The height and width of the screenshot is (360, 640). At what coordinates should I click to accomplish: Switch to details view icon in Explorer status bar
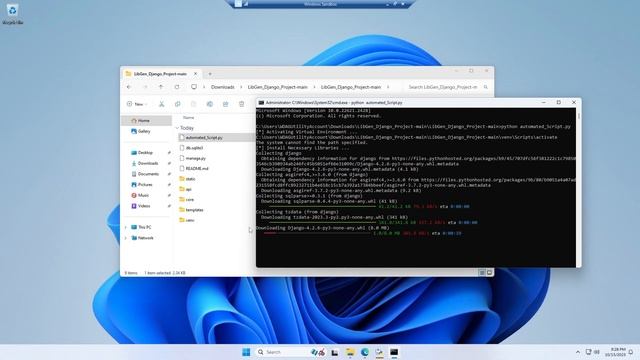coord(482,272)
